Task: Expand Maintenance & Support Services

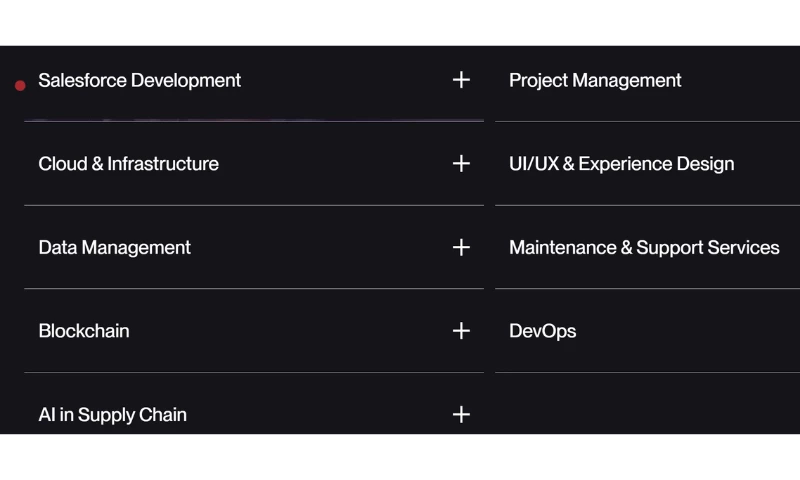Action: coord(644,247)
